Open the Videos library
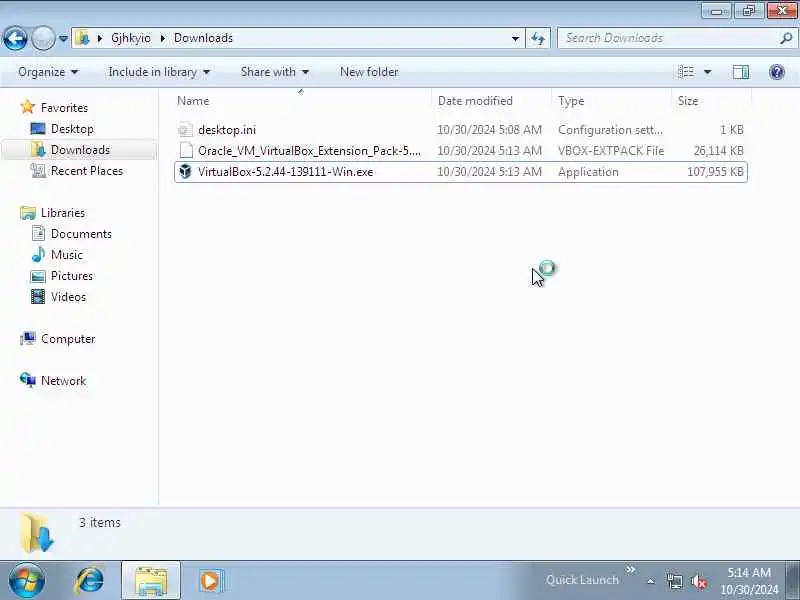800x600 pixels. [x=68, y=297]
